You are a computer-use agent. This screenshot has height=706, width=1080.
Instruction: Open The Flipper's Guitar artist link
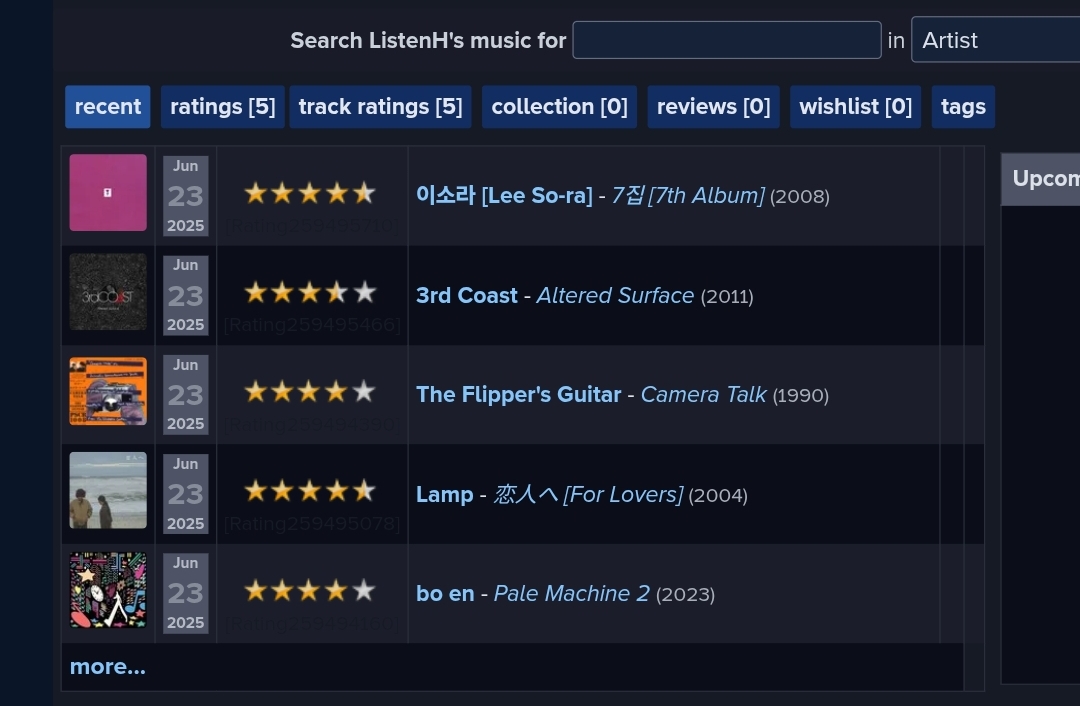pos(519,395)
